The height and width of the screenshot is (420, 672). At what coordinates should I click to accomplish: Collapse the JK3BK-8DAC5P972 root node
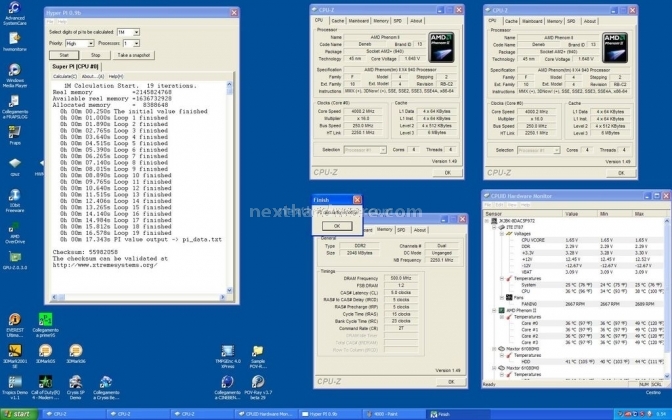[x=487, y=221]
